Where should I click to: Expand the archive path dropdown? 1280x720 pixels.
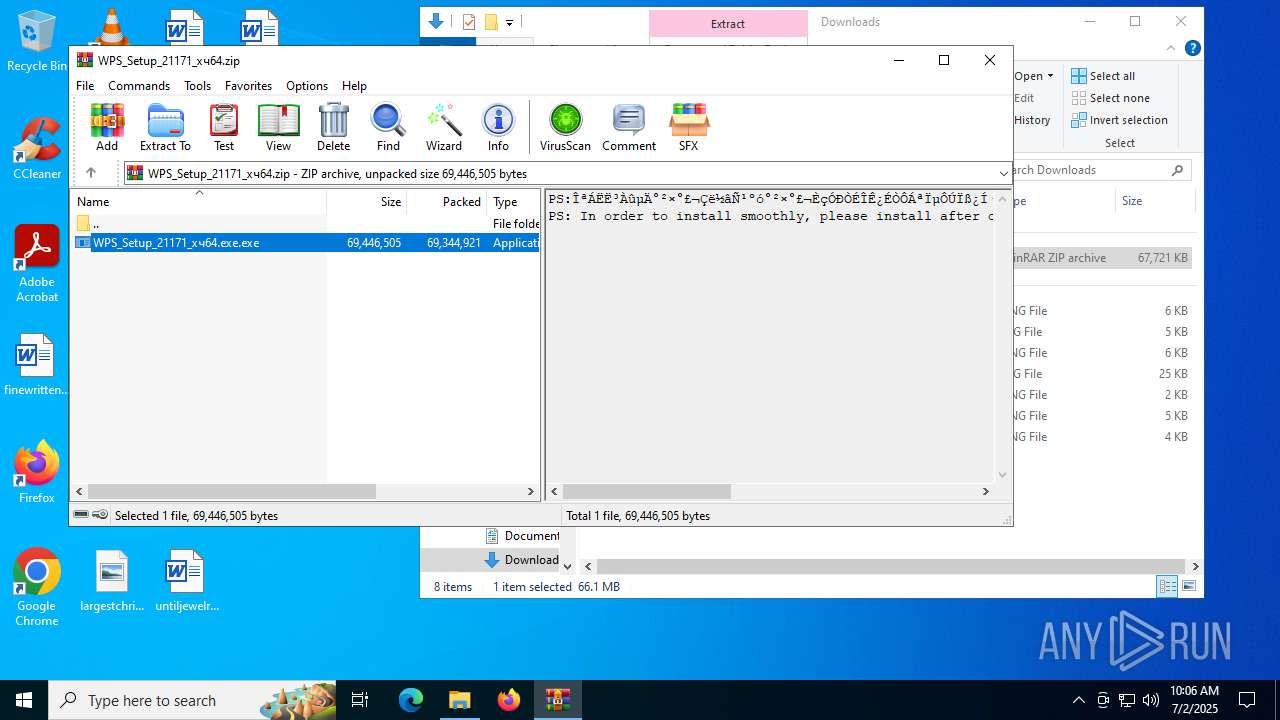tap(1003, 173)
